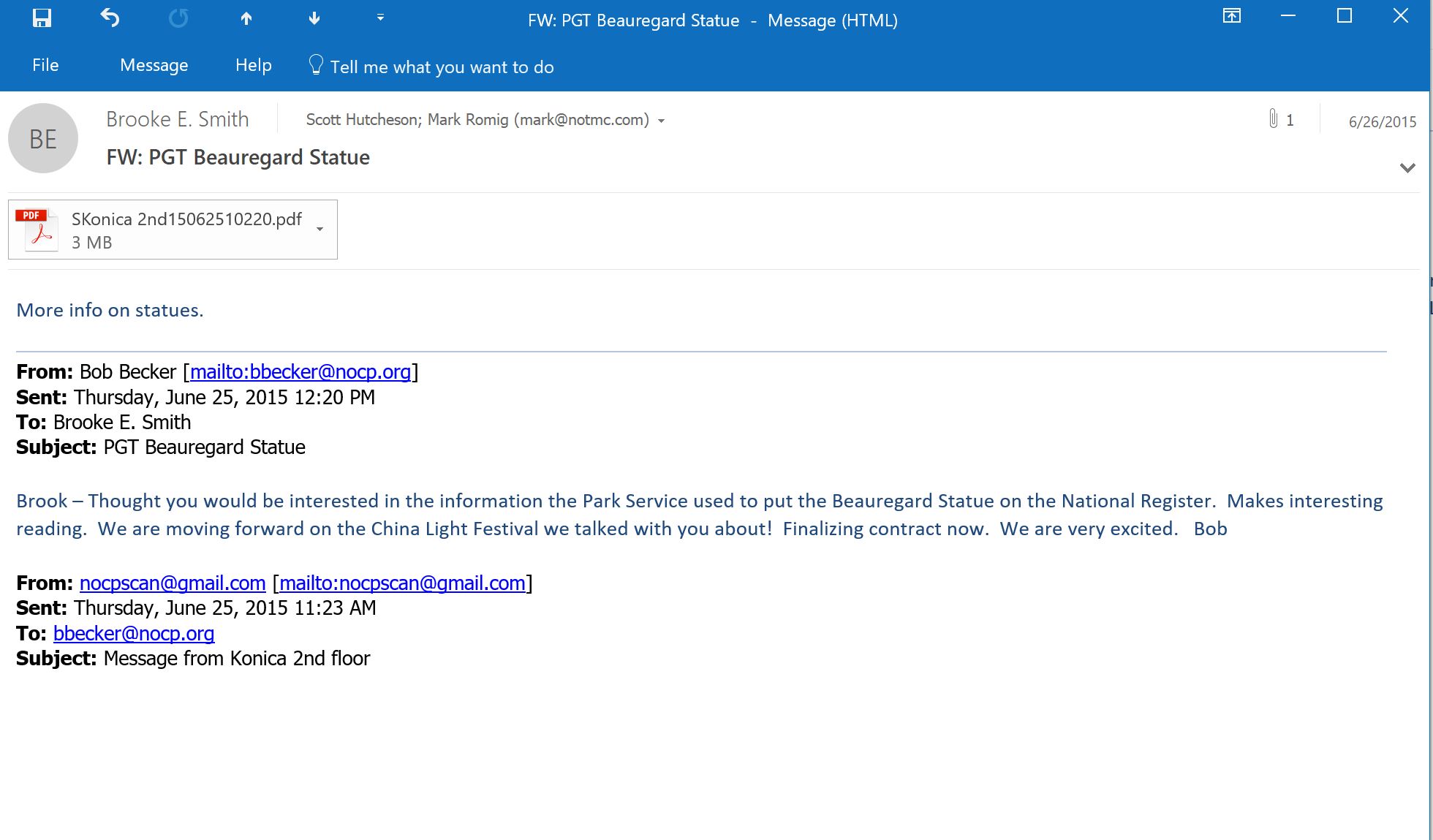
Task: Click the PDF file icon on the attachment
Action: point(37,230)
